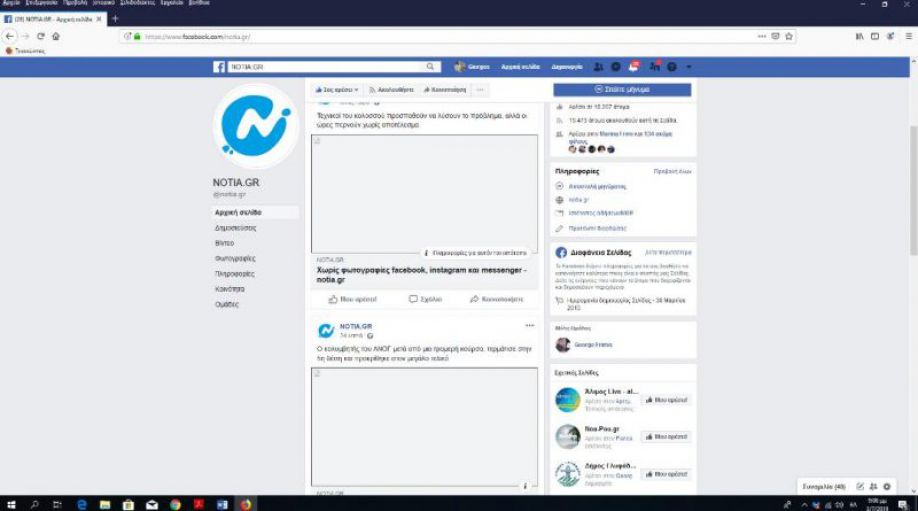
Task: Open the friend requests icon
Action: (598, 67)
